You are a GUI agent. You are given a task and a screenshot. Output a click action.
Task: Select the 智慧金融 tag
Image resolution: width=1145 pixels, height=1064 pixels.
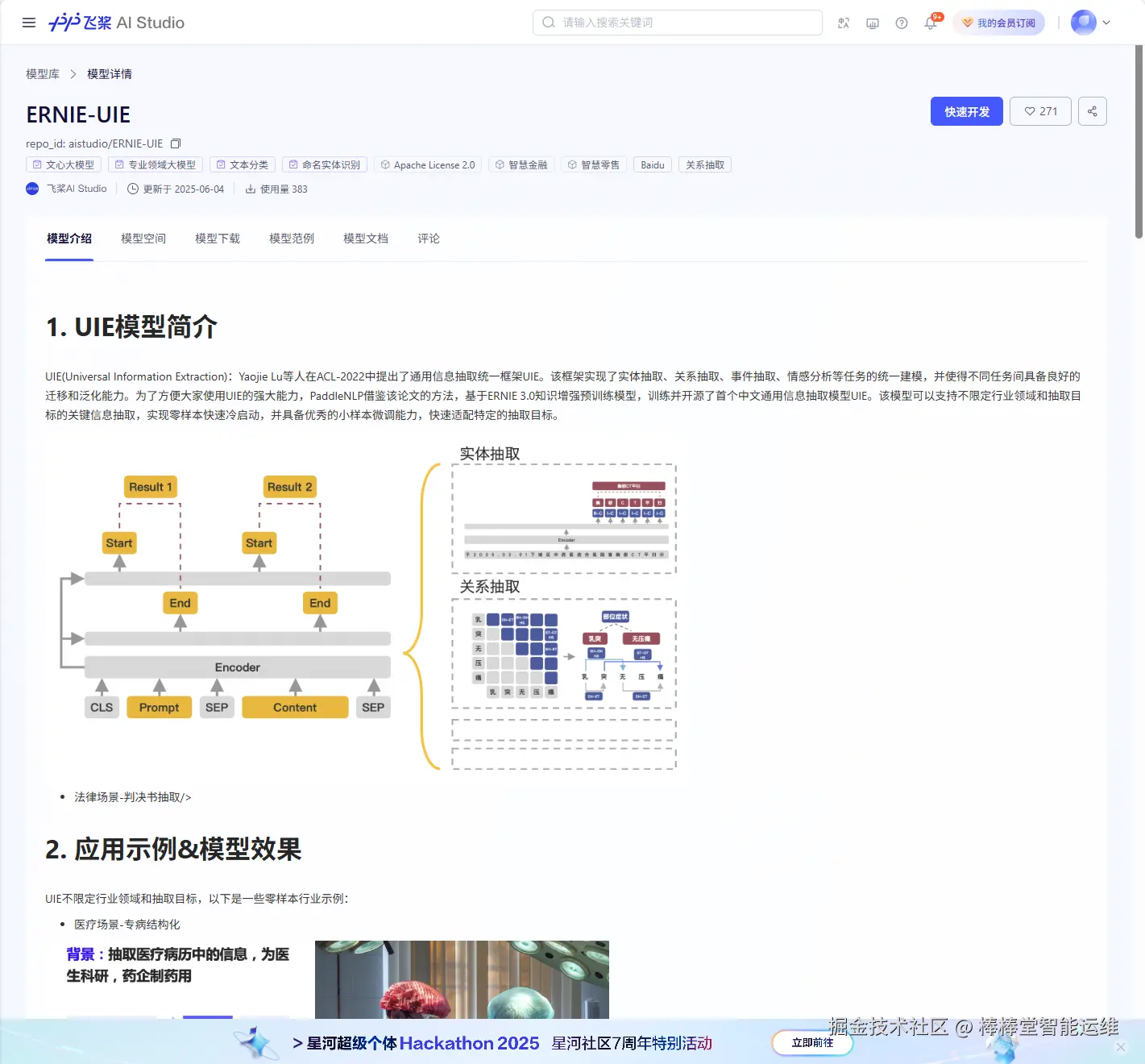coord(521,164)
